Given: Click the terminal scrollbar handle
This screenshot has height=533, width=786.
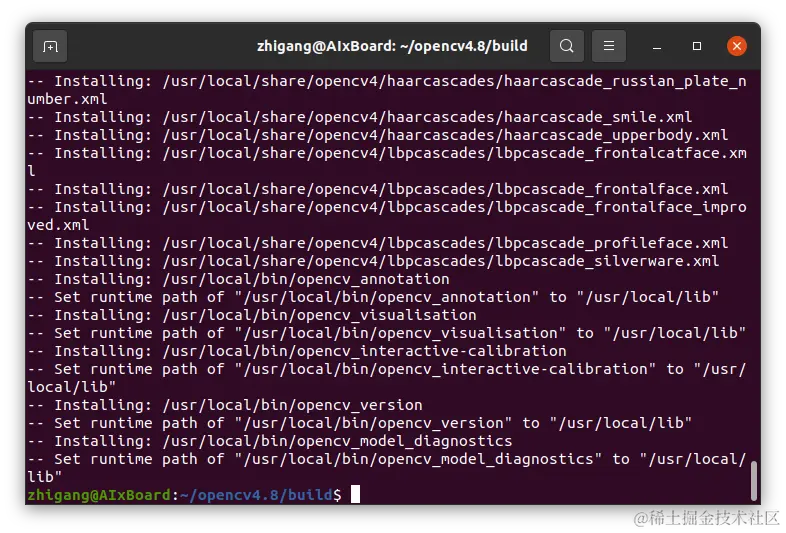Looking at the screenshot, I should pos(753,481).
